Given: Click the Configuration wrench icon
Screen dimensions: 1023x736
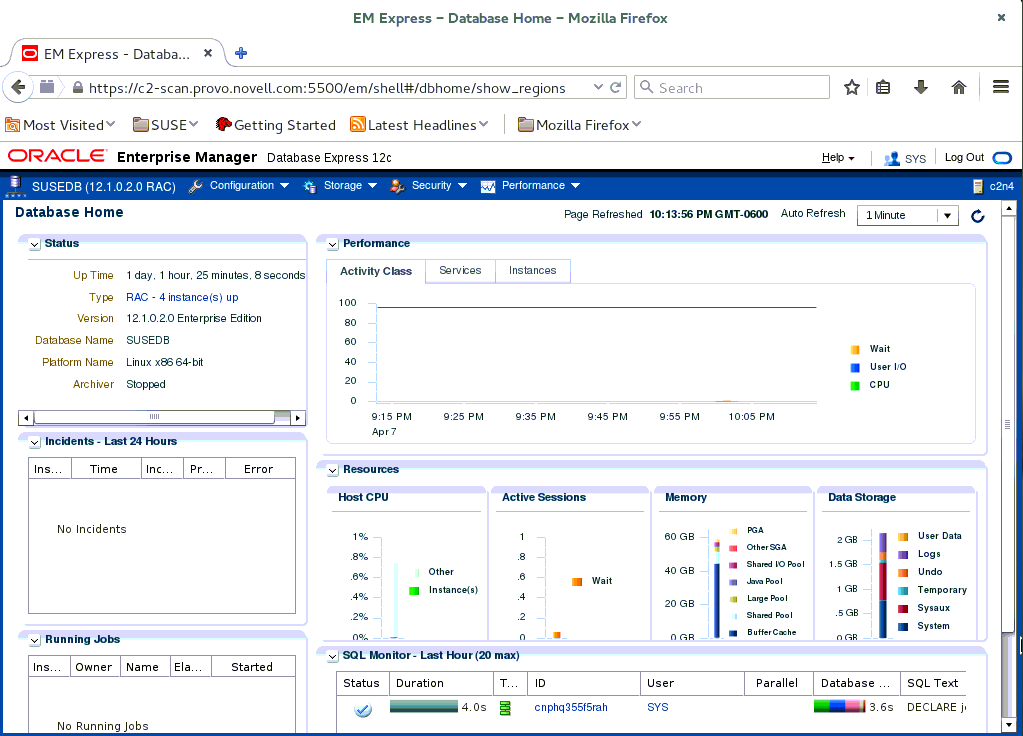Looking at the screenshot, I should coord(195,187).
